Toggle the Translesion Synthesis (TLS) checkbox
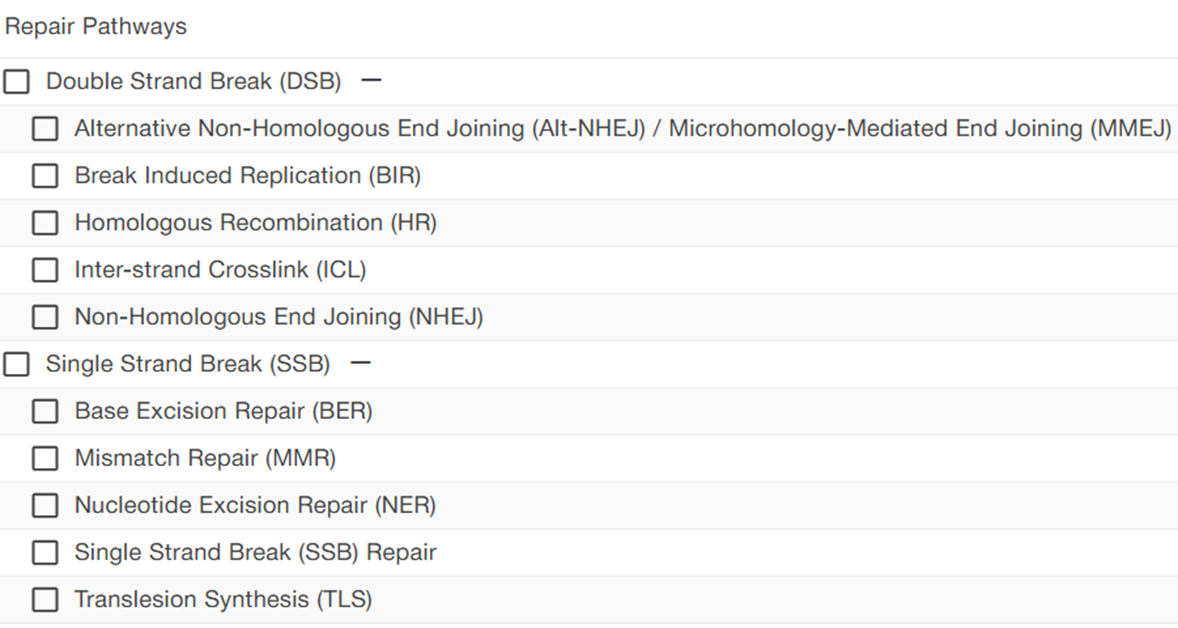Viewport: 1178px width, 628px height. click(x=45, y=599)
